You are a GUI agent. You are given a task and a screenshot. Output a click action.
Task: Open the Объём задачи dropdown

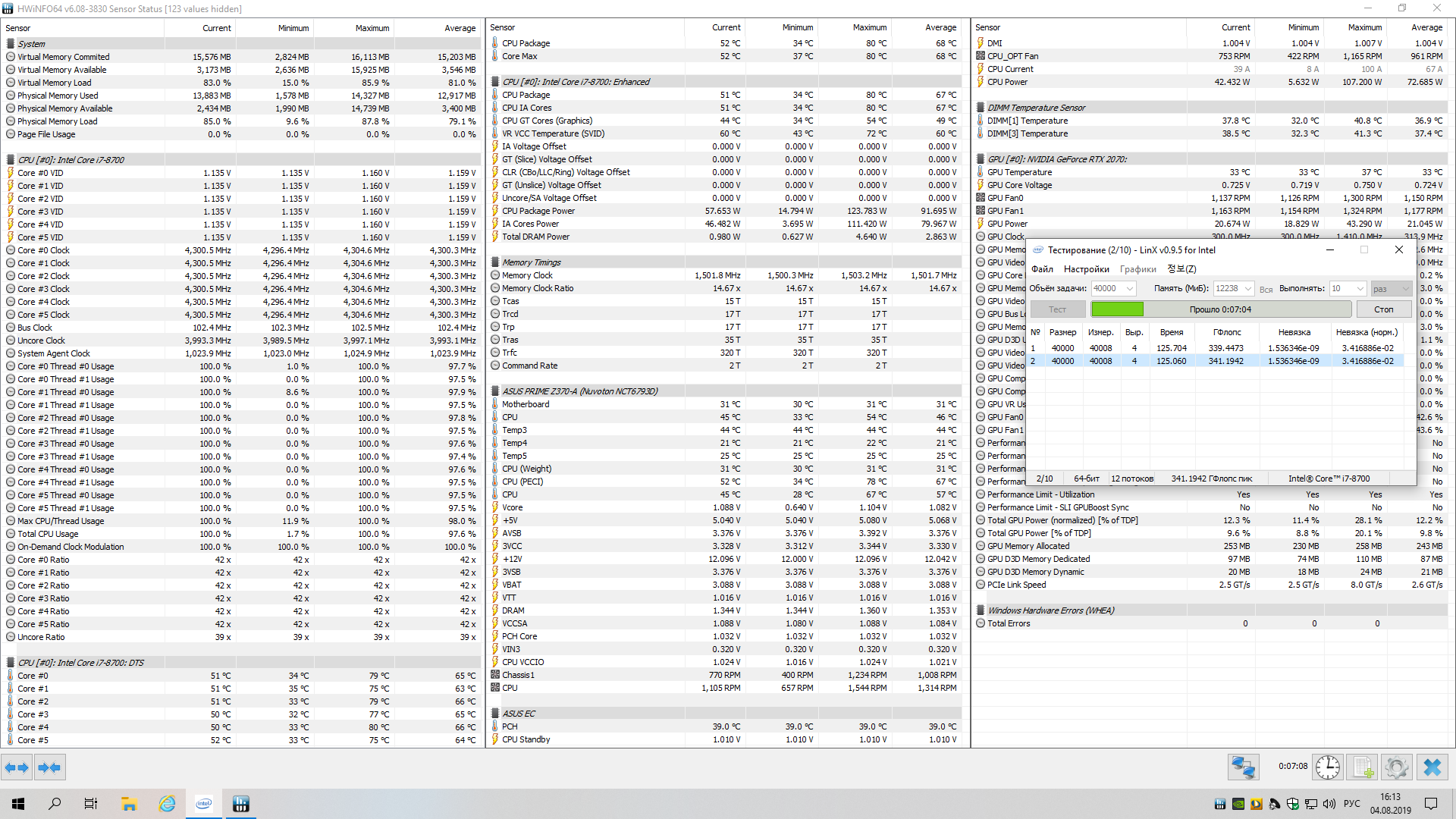(x=1129, y=288)
